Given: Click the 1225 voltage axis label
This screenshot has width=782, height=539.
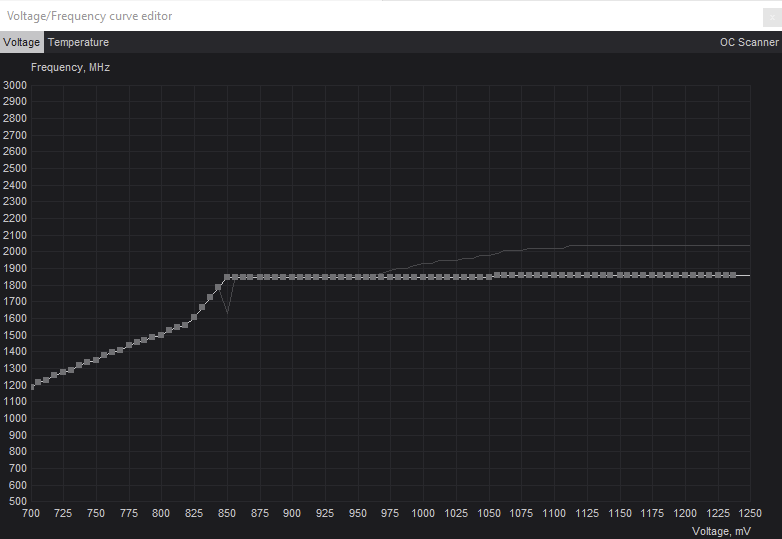Looking at the screenshot, I should click(717, 514).
